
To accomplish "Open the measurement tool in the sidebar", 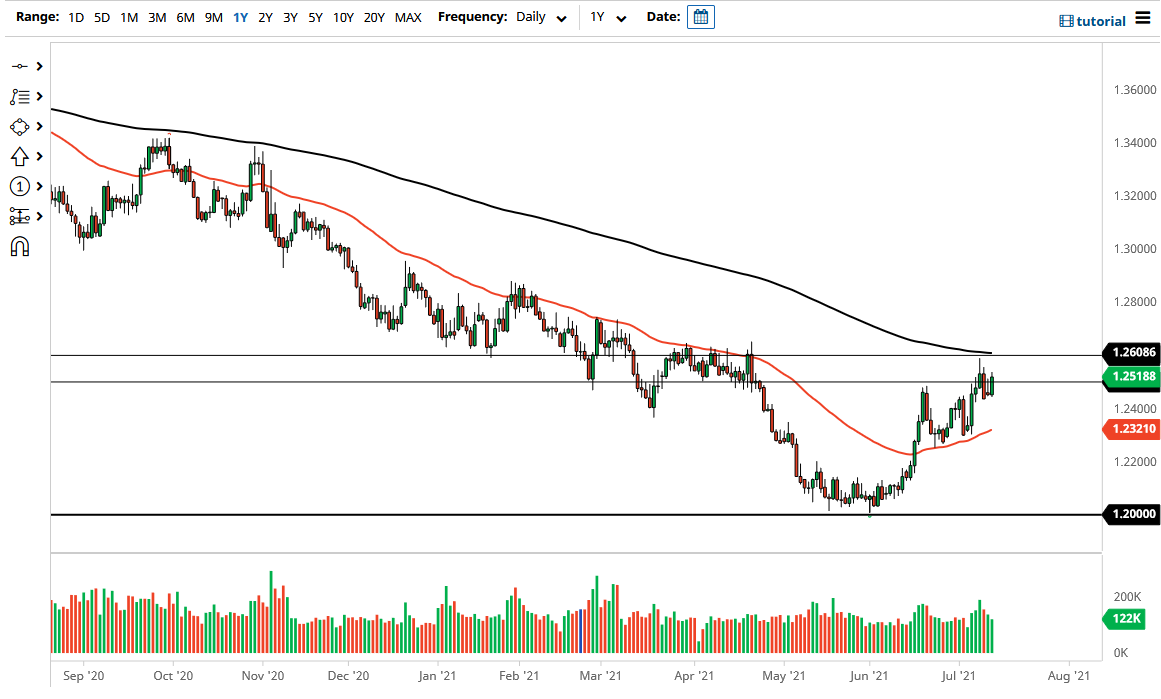I will (22, 216).
